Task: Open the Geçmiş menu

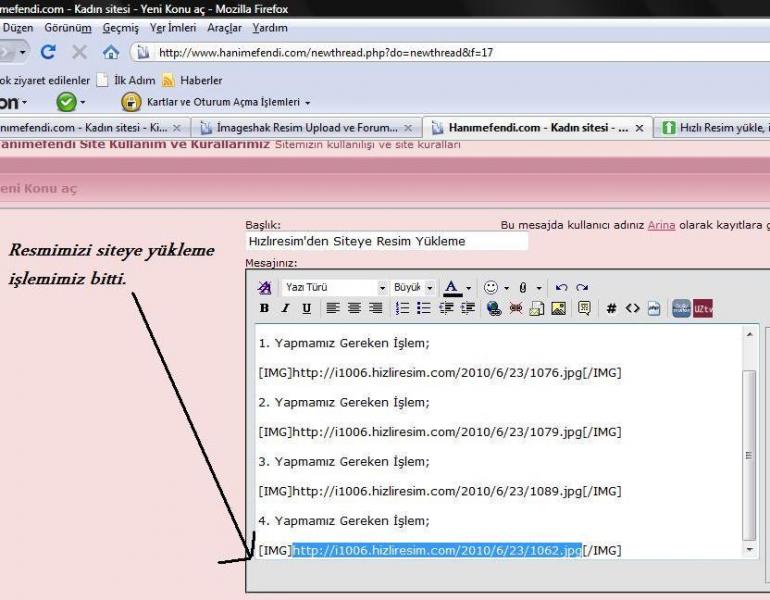Action: (x=120, y=28)
